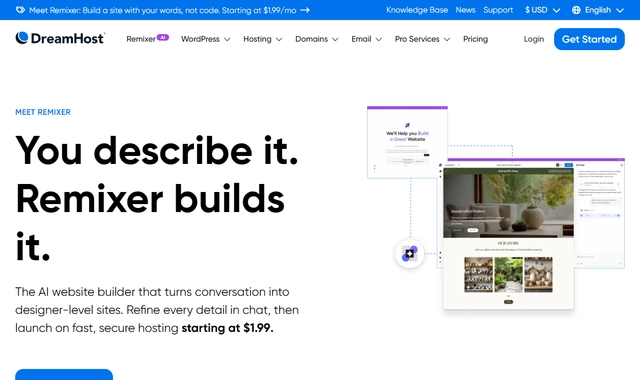Go to the News link
Viewport: 640px width, 380px height.
465,10
